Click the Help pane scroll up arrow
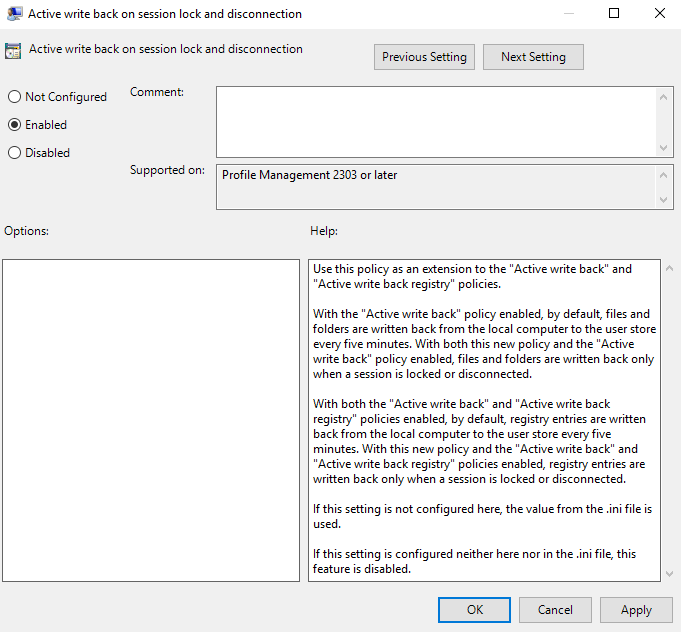Viewport: 681px width, 632px height. [668, 269]
